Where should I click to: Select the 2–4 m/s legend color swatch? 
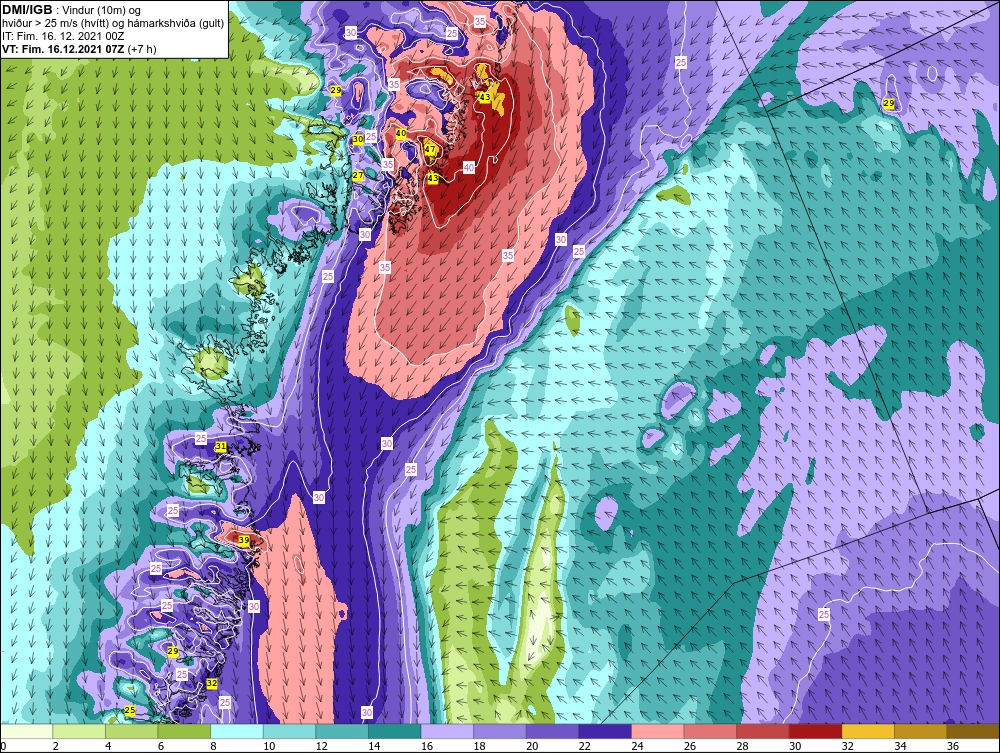(x=78, y=731)
